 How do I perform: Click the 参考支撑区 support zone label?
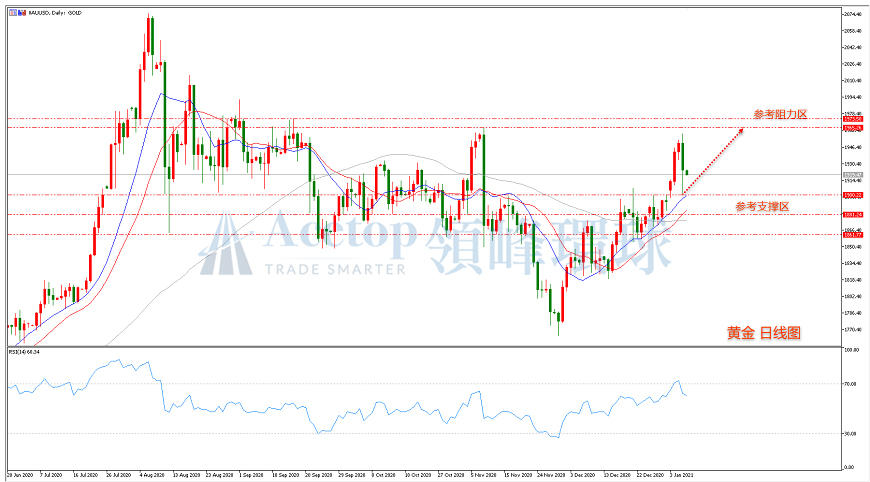762,206
